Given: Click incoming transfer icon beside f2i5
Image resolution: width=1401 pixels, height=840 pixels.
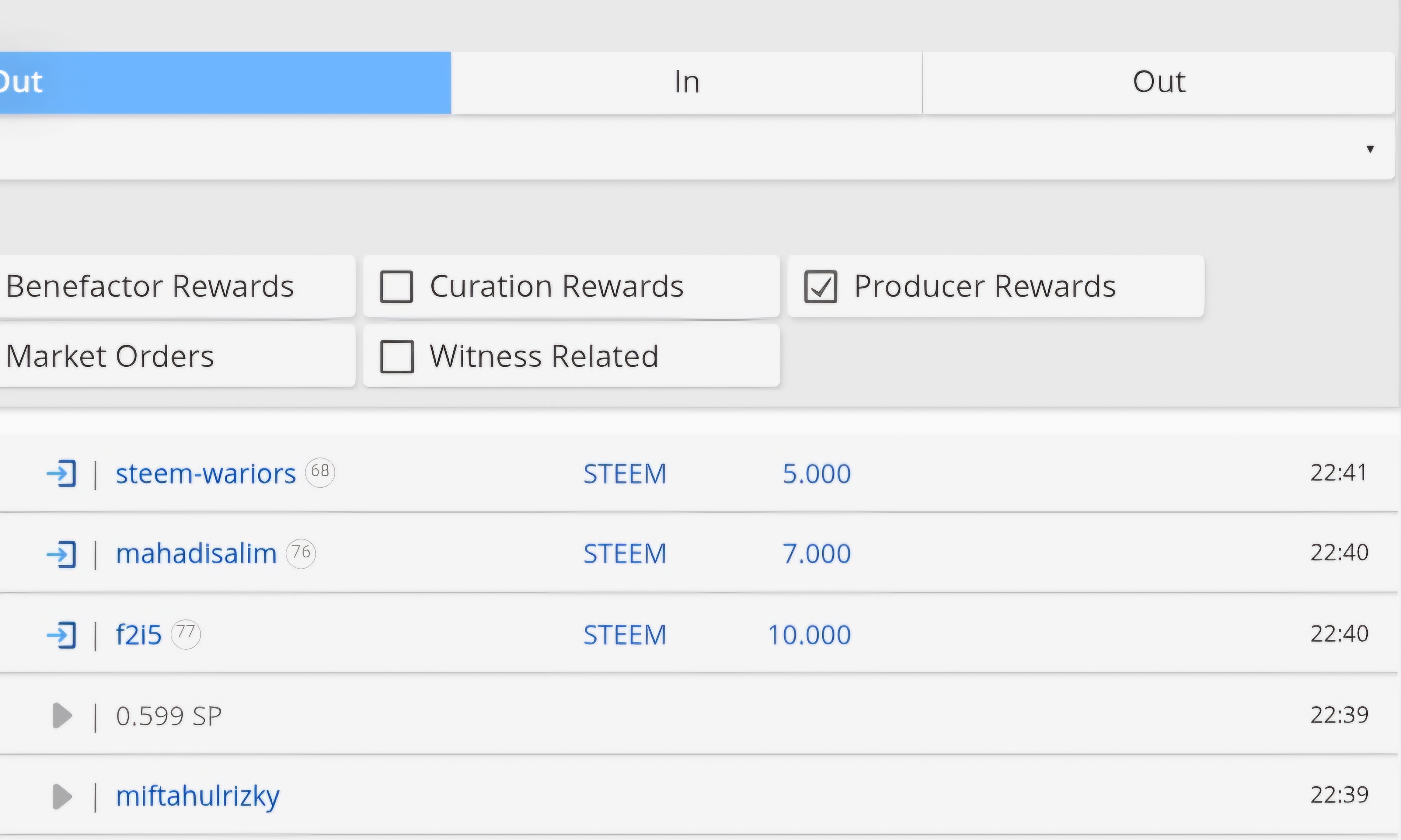Looking at the screenshot, I should (x=61, y=635).
